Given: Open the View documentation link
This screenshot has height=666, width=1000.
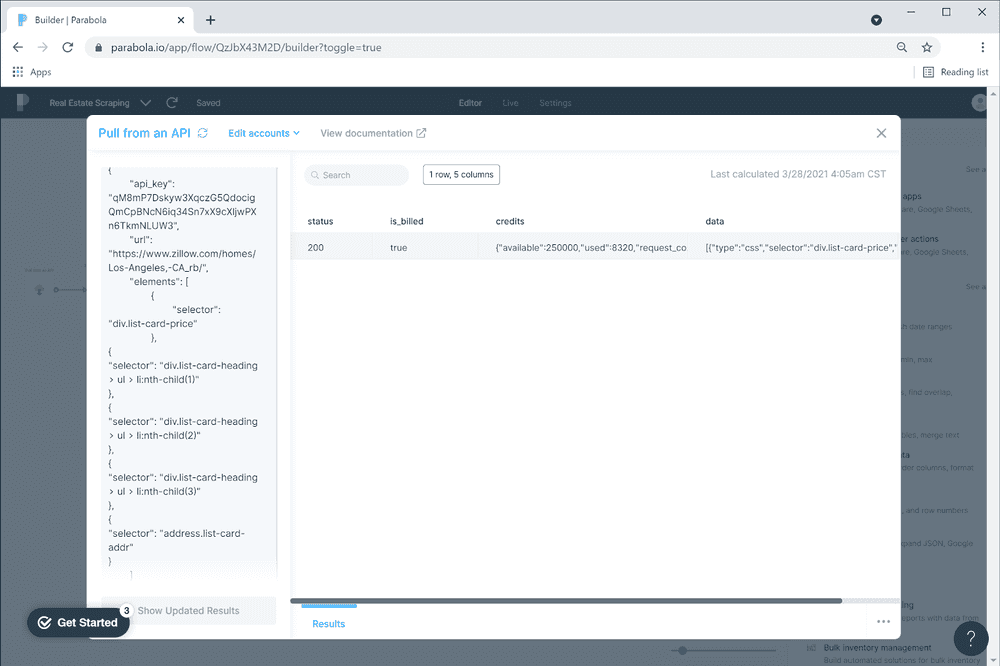Looking at the screenshot, I should [x=373, y=133].
